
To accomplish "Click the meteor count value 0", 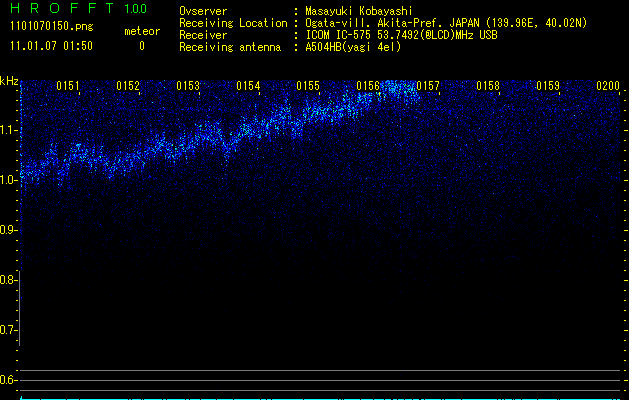I will coord(142,46).
